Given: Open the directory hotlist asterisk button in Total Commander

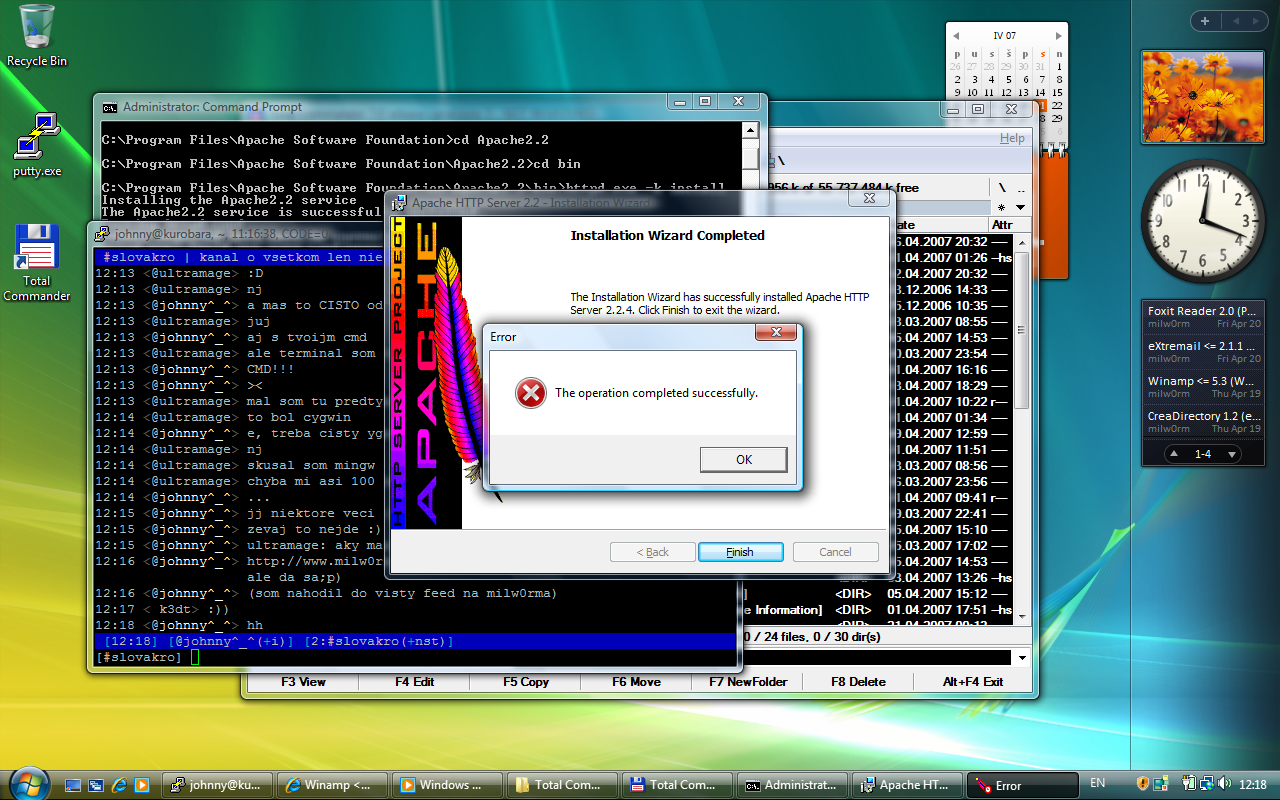Looking at the screenshot, I should 1002,207.
